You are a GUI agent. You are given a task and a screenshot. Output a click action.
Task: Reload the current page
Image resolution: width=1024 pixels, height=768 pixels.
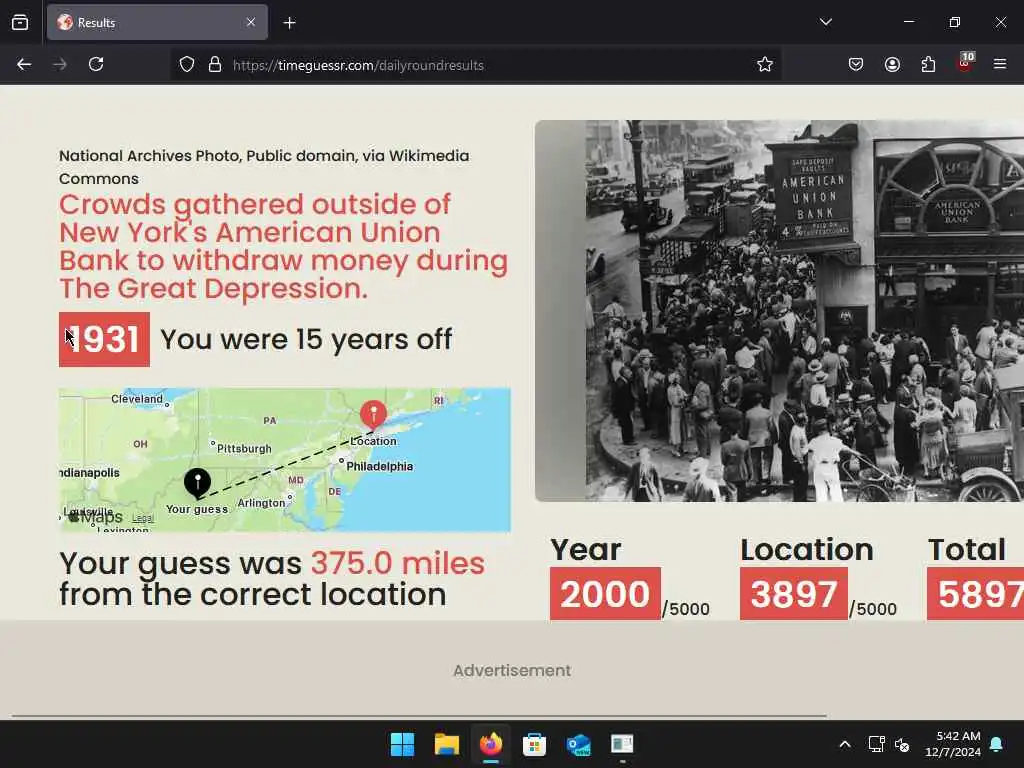(96, 64)
